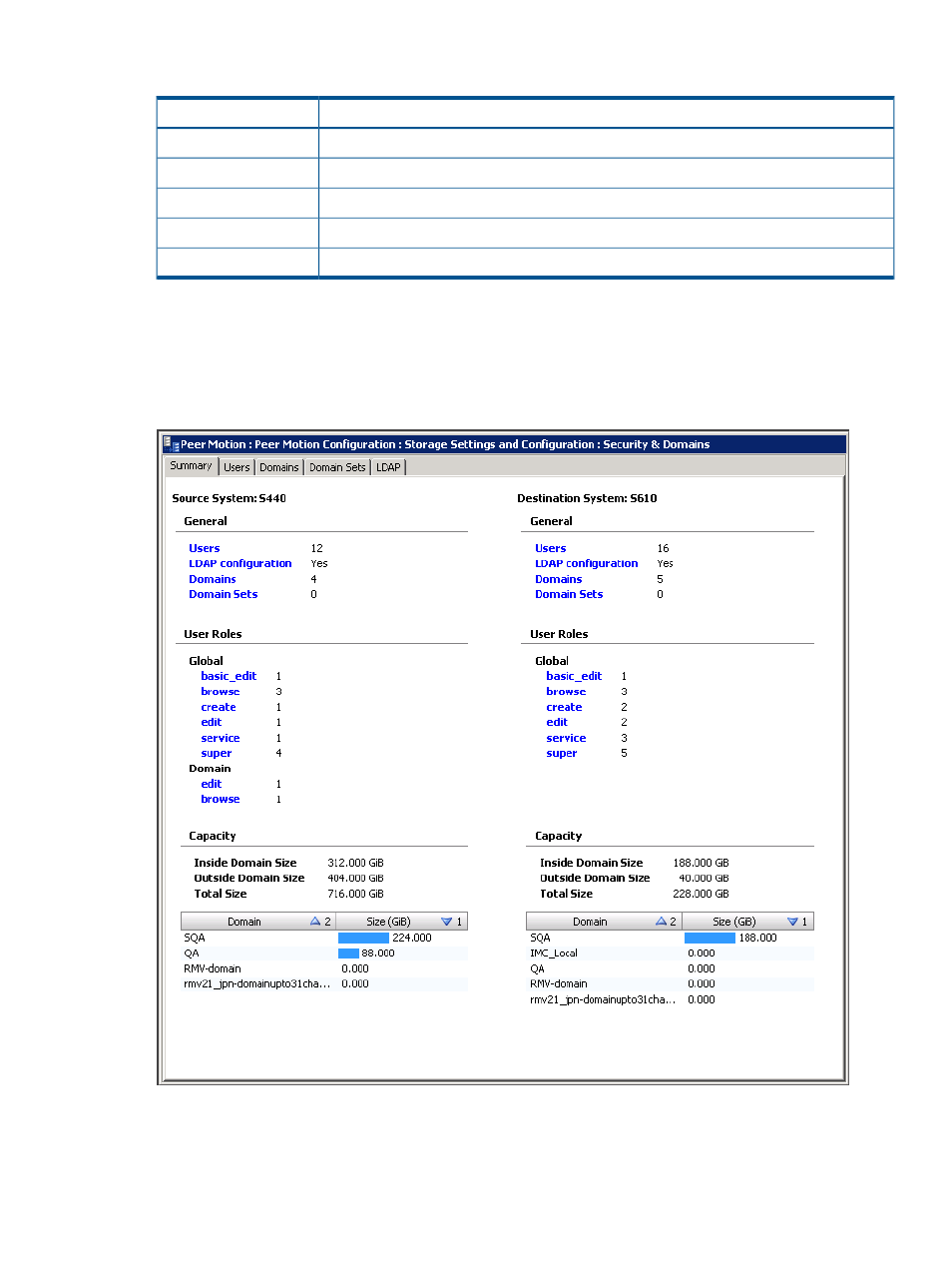
Task: Open LDAP configuration link for source system
Action: coord(240,563)
